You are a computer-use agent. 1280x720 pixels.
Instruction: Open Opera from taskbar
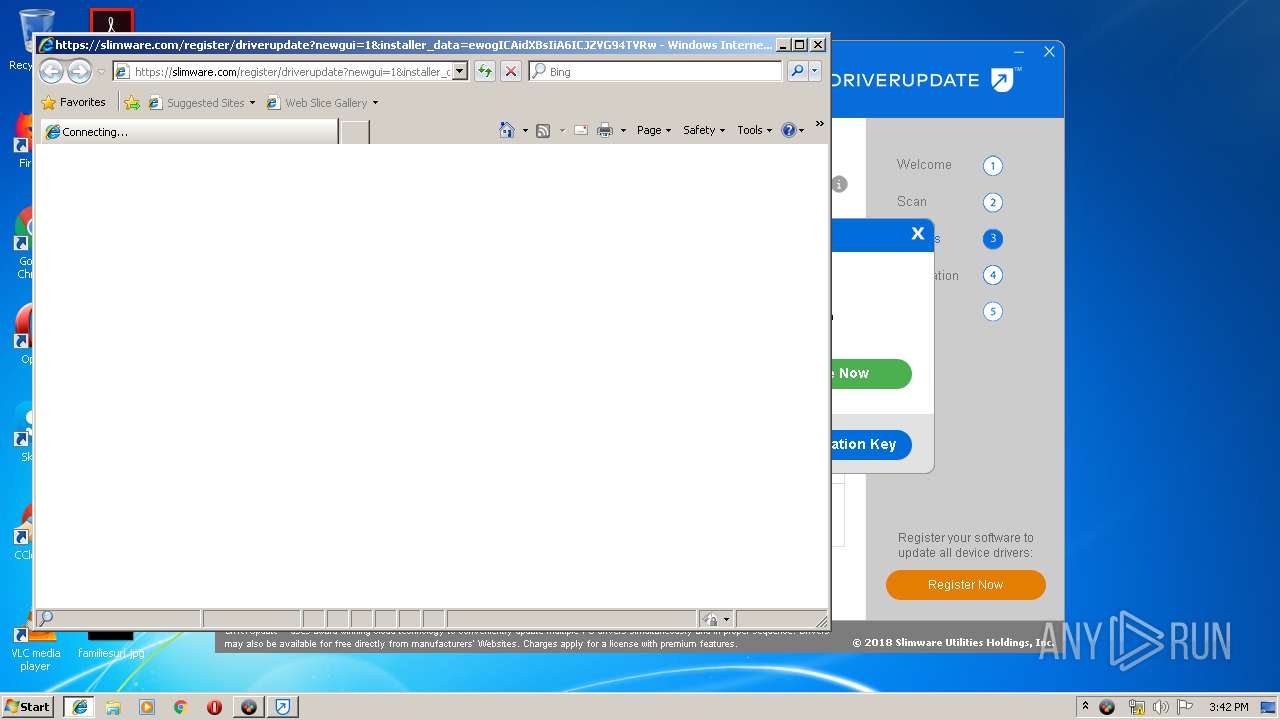coord(214,706)
